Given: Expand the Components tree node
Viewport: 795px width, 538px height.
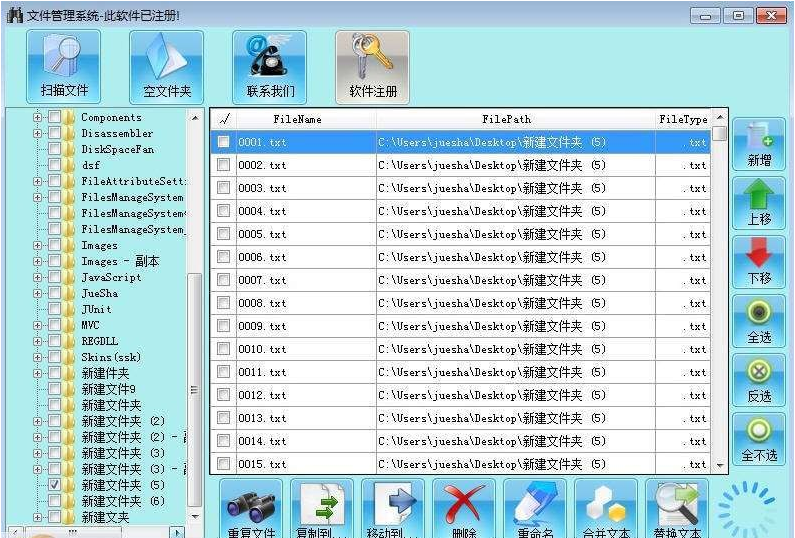Looking at the screenshot, I should click(x=38, y=117).
